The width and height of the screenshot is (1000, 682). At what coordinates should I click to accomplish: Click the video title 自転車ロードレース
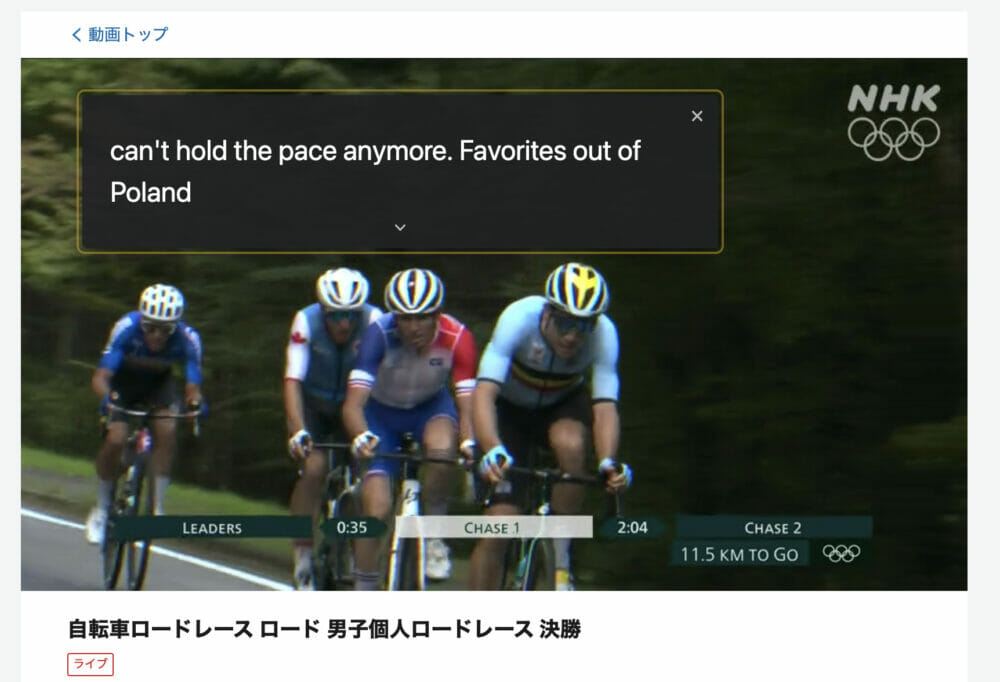pyautogui.click(x=160, y=629)
